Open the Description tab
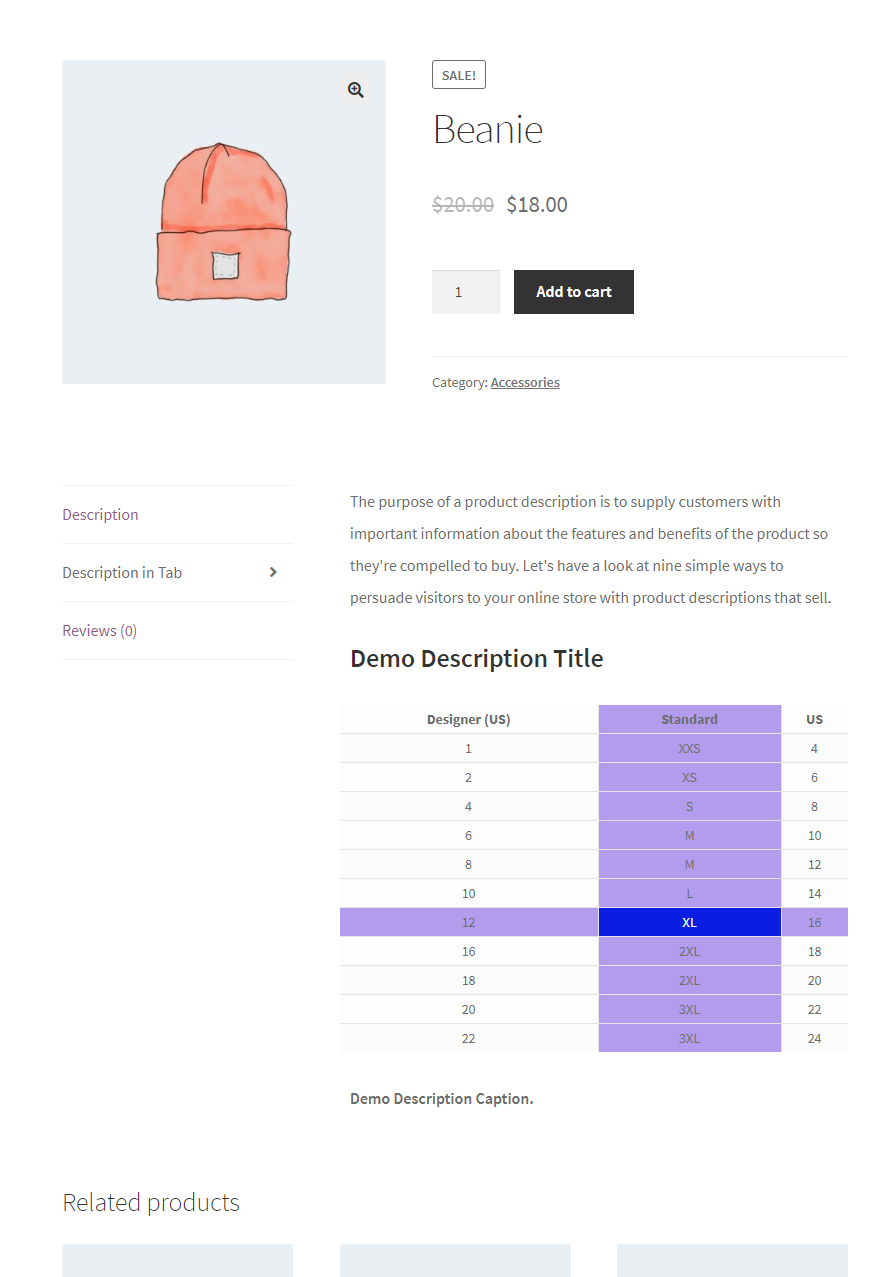The width and height of the screenshot is (869, 1277). [x=100, y=514]
